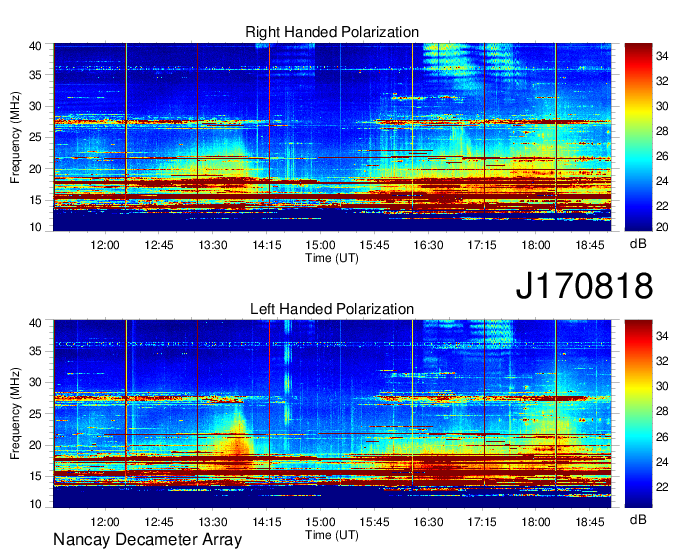Viewport: 680px width, 552px height.
Task: Click the 15:00 time tick of Left Handed plot
Action: click(320, 522)
